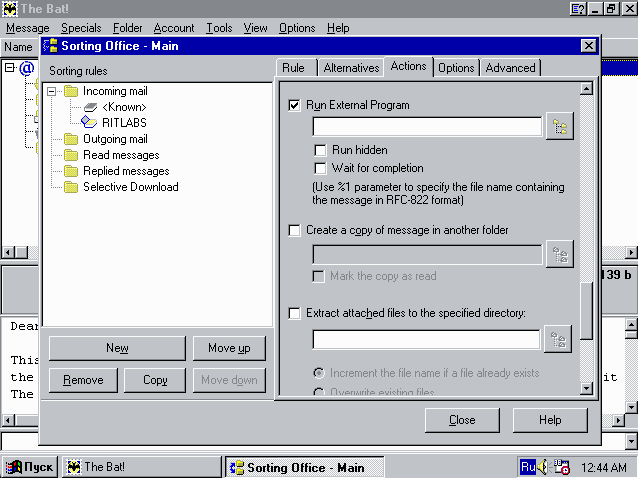Click the RITLABS rule icon
This screenshot has height=478, width=638.
[x=89, y=122]
